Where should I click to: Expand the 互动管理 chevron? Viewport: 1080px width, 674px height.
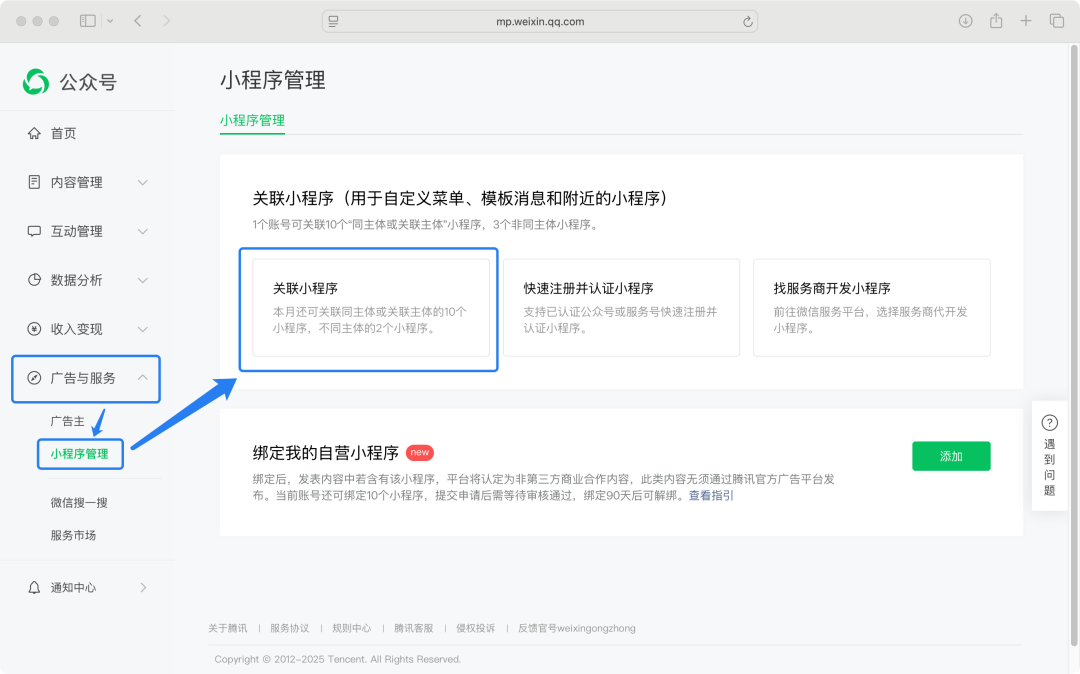tap(143, 231)
